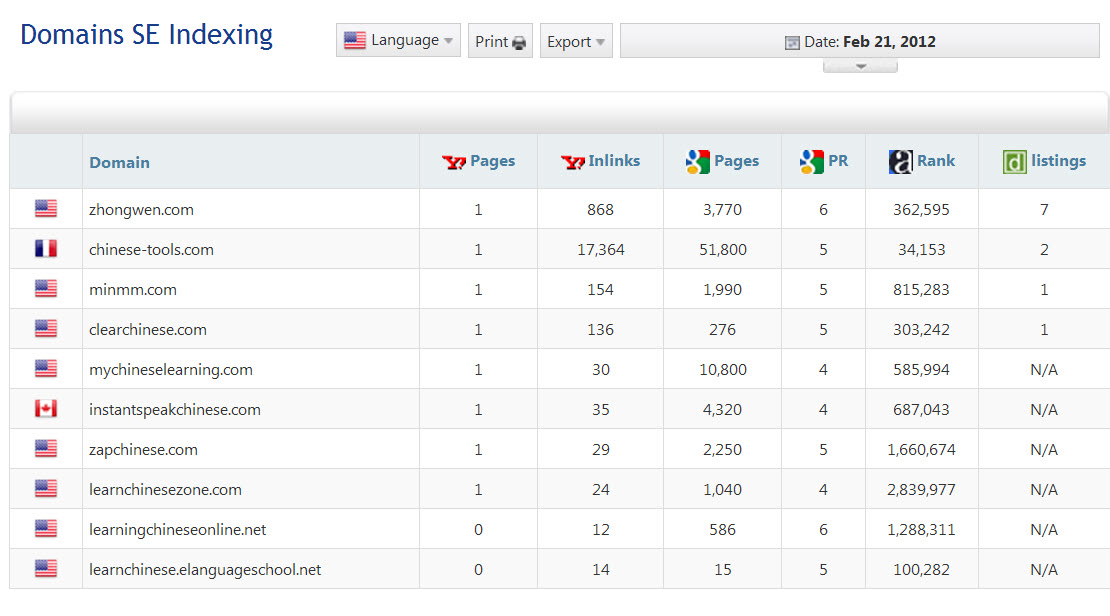
Task: Click the Yahoo icon beside Pages header
Action: (x=454, y=162)
